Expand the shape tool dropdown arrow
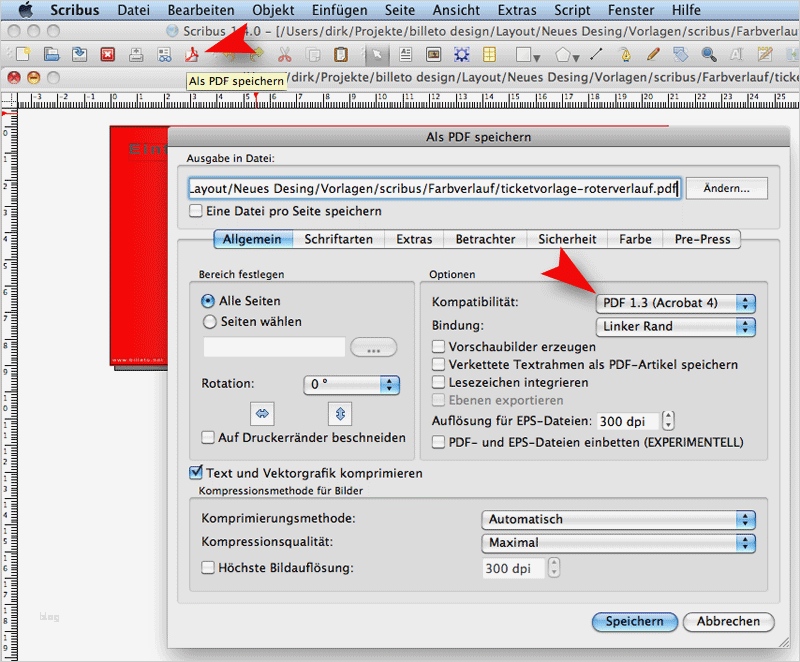The width and height of the screenshot is (800, 662). (x=537, y=58)
